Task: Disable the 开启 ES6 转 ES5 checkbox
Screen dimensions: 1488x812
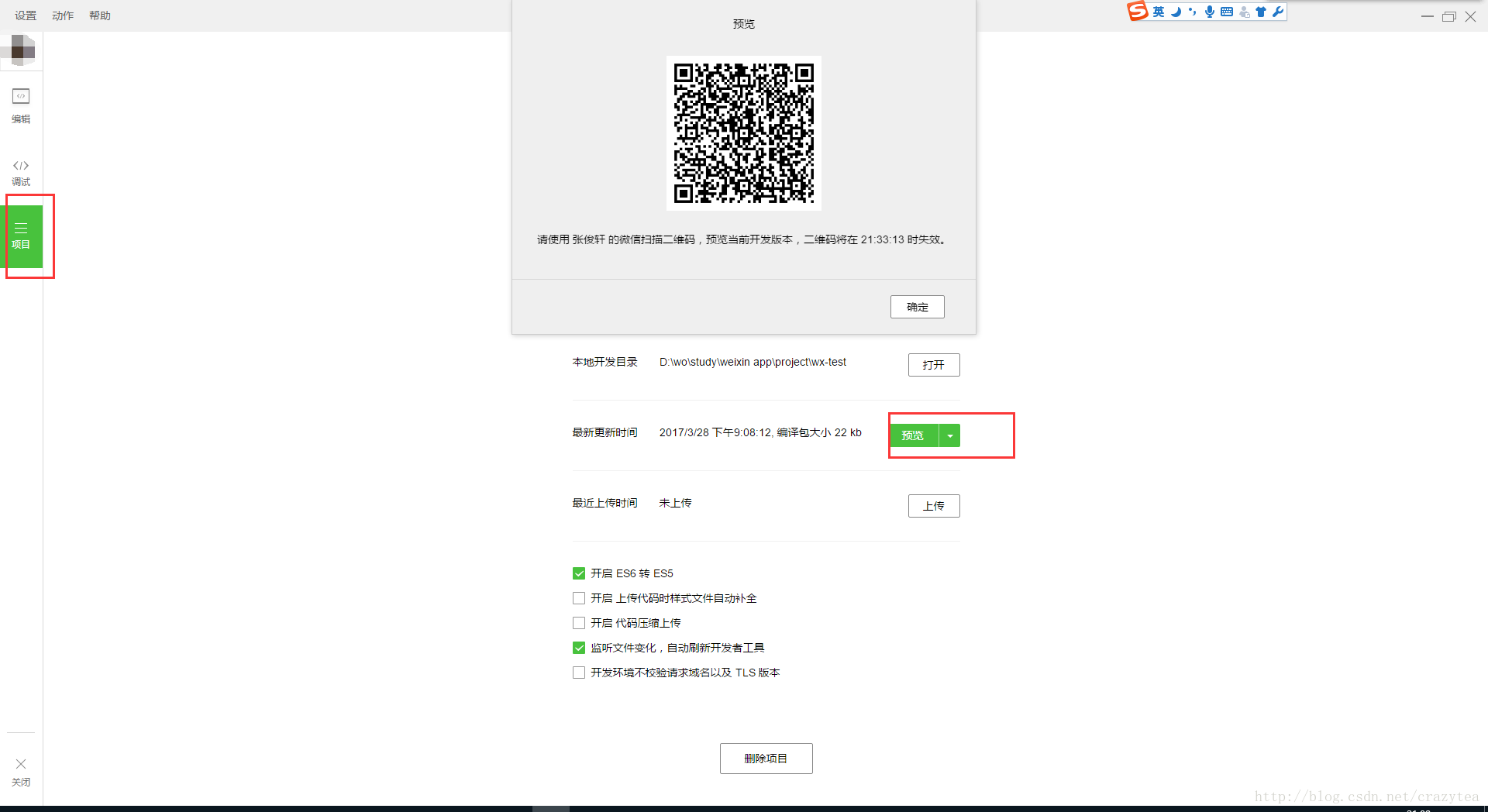Action: pyautogui.click(x=579, y=573)
